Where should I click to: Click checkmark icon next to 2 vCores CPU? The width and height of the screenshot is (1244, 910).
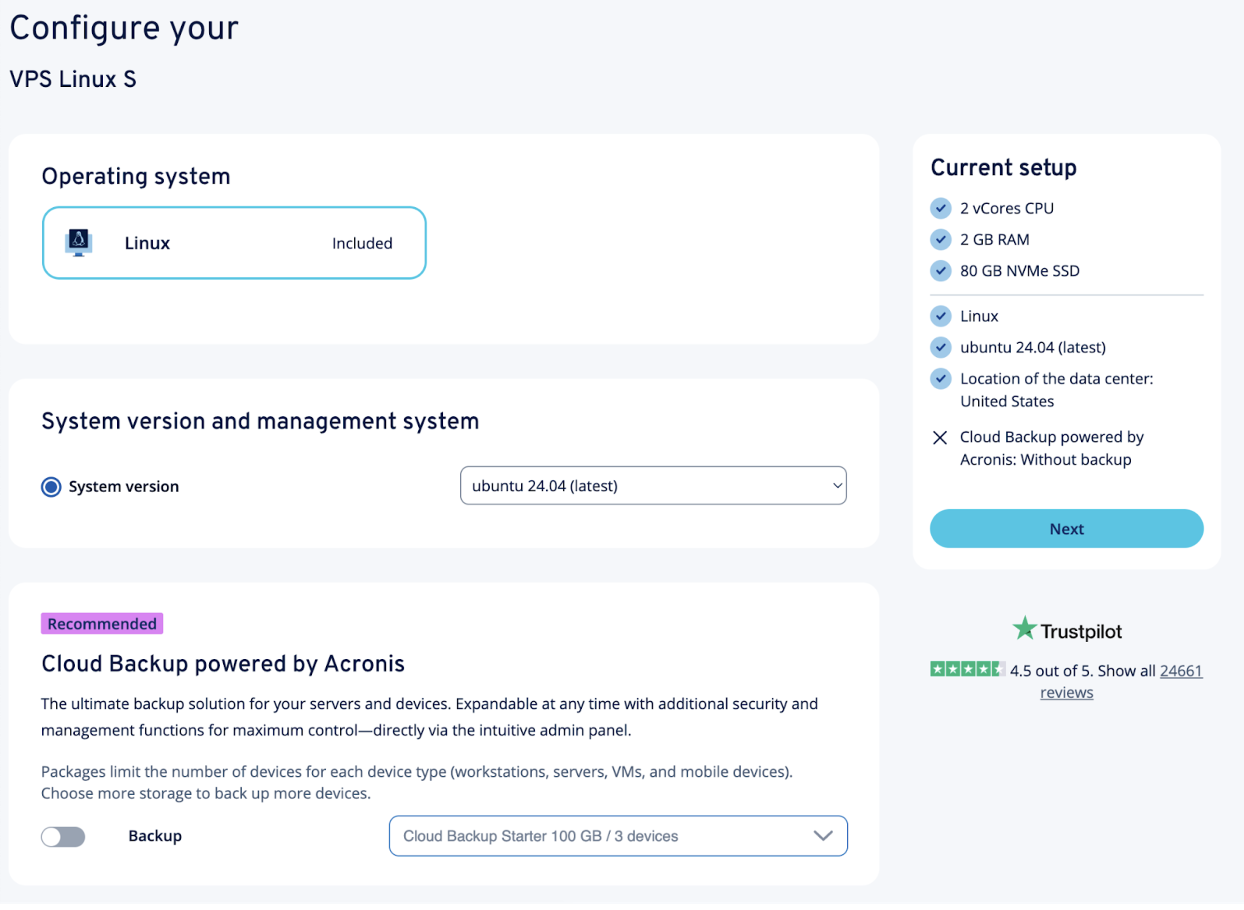point(940,208)
